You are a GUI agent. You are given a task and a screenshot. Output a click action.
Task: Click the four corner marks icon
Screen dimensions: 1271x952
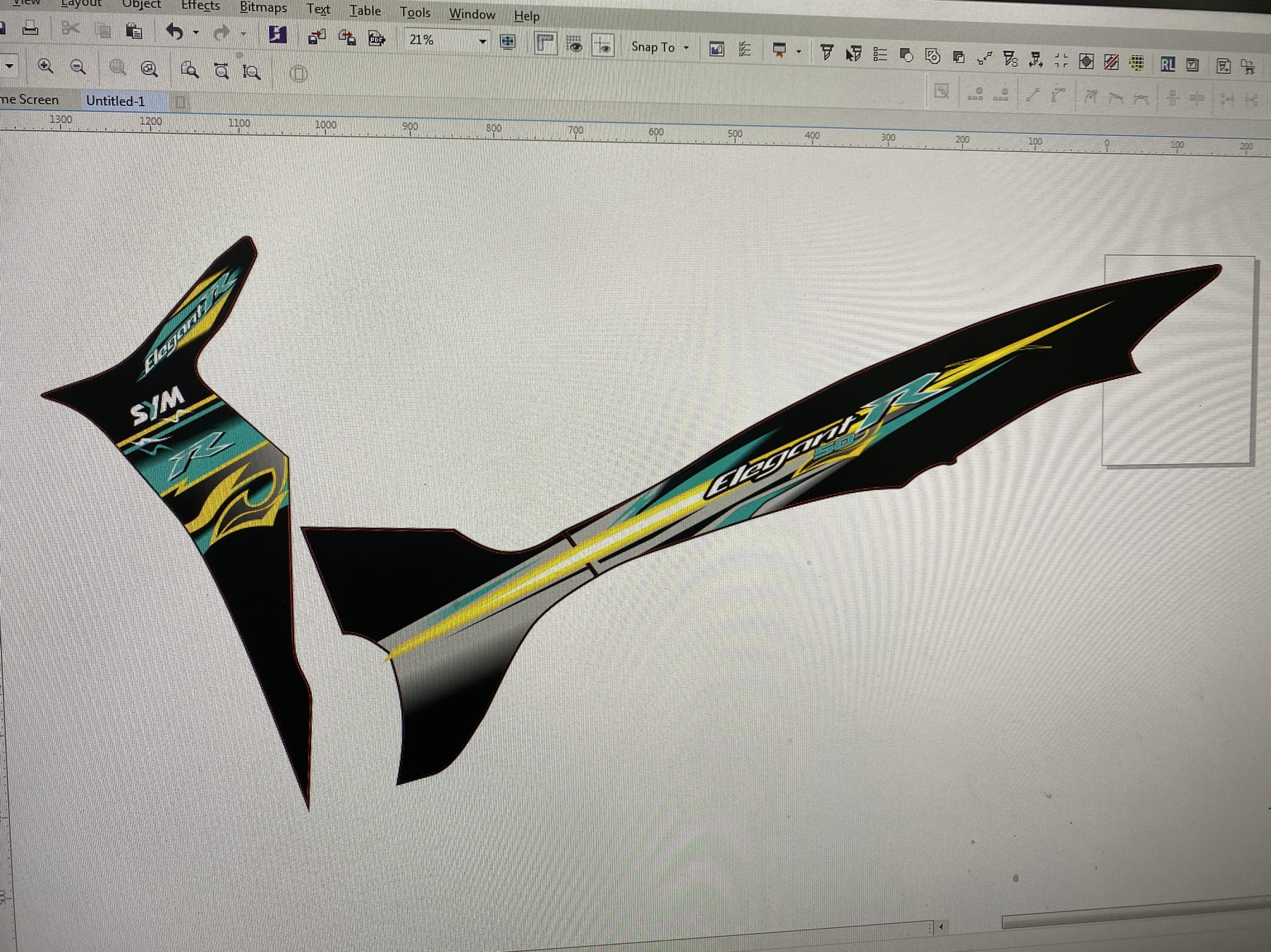pyautogui.click(x=1061, y=60)
